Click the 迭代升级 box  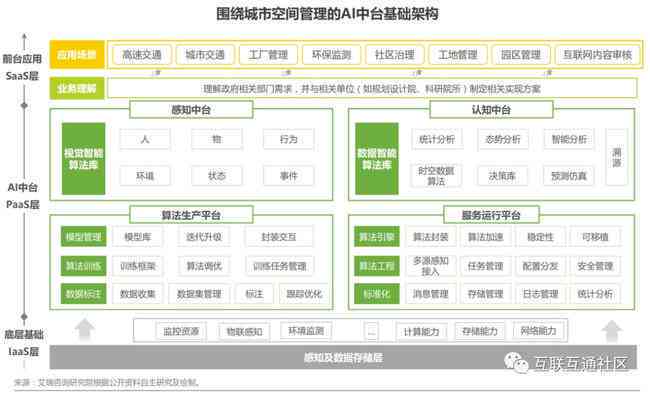pos(204,237)
